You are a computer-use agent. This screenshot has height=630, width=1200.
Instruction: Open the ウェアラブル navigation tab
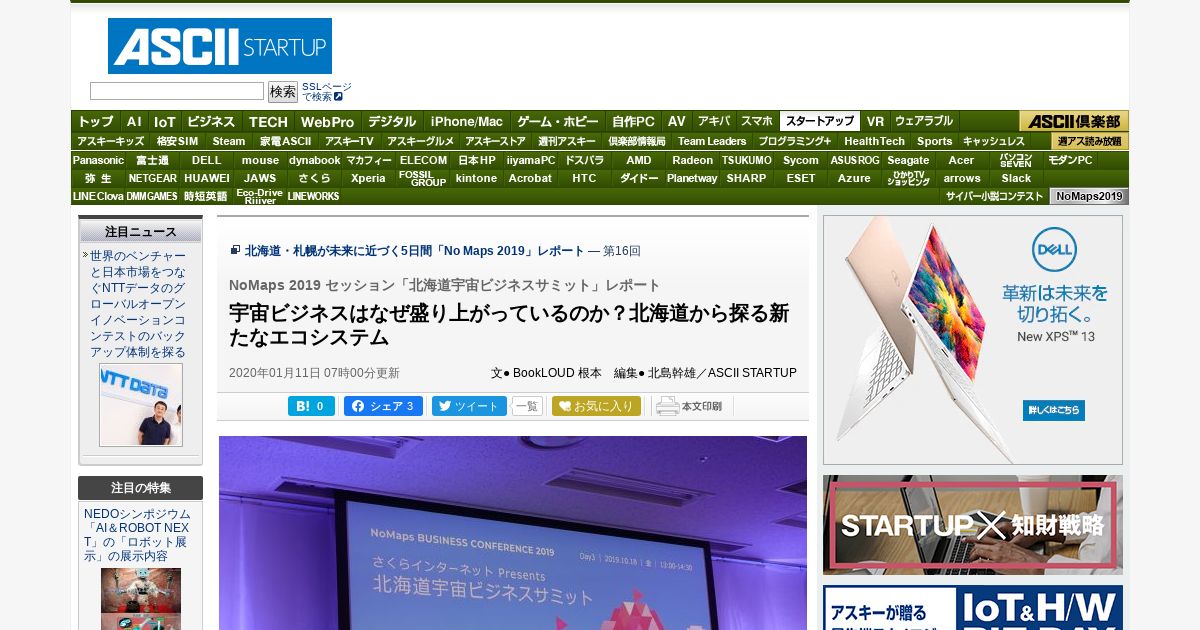924,121
